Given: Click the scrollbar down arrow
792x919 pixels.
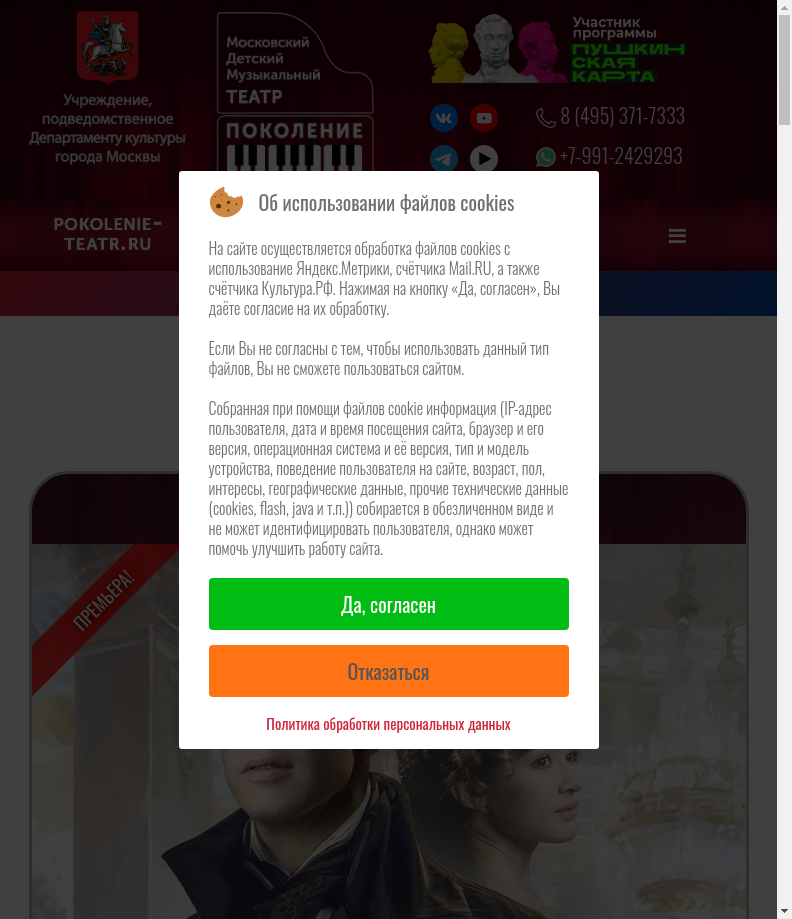Looking at the screenshot, I should 784,911.
